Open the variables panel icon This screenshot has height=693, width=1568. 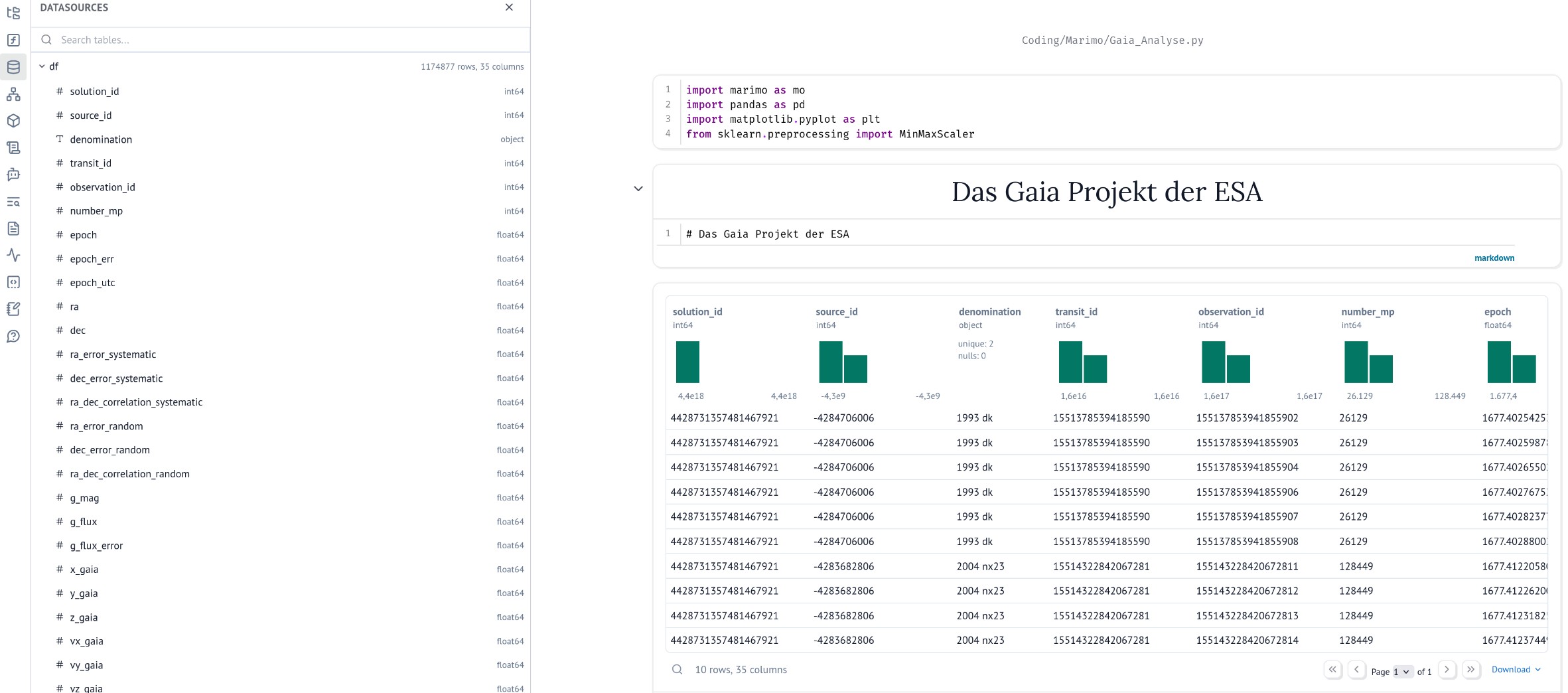point(13,40)
